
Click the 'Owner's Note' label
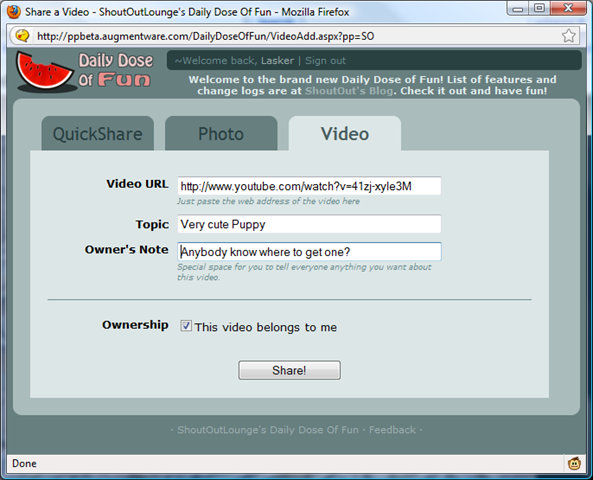coord(126,250)
